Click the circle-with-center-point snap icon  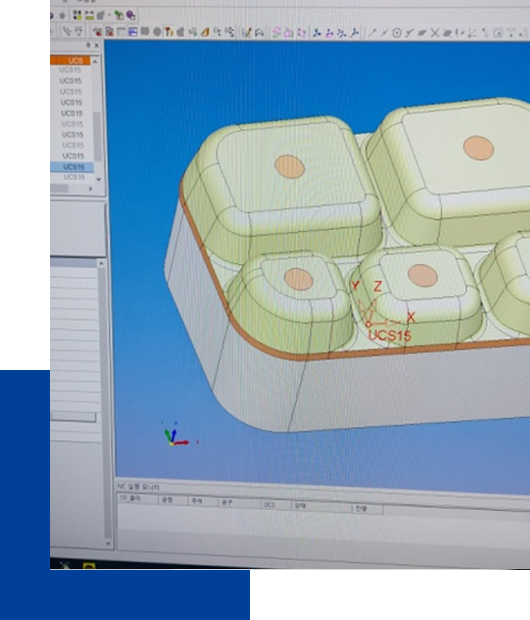pyautogui.click(x=397, y=33)
